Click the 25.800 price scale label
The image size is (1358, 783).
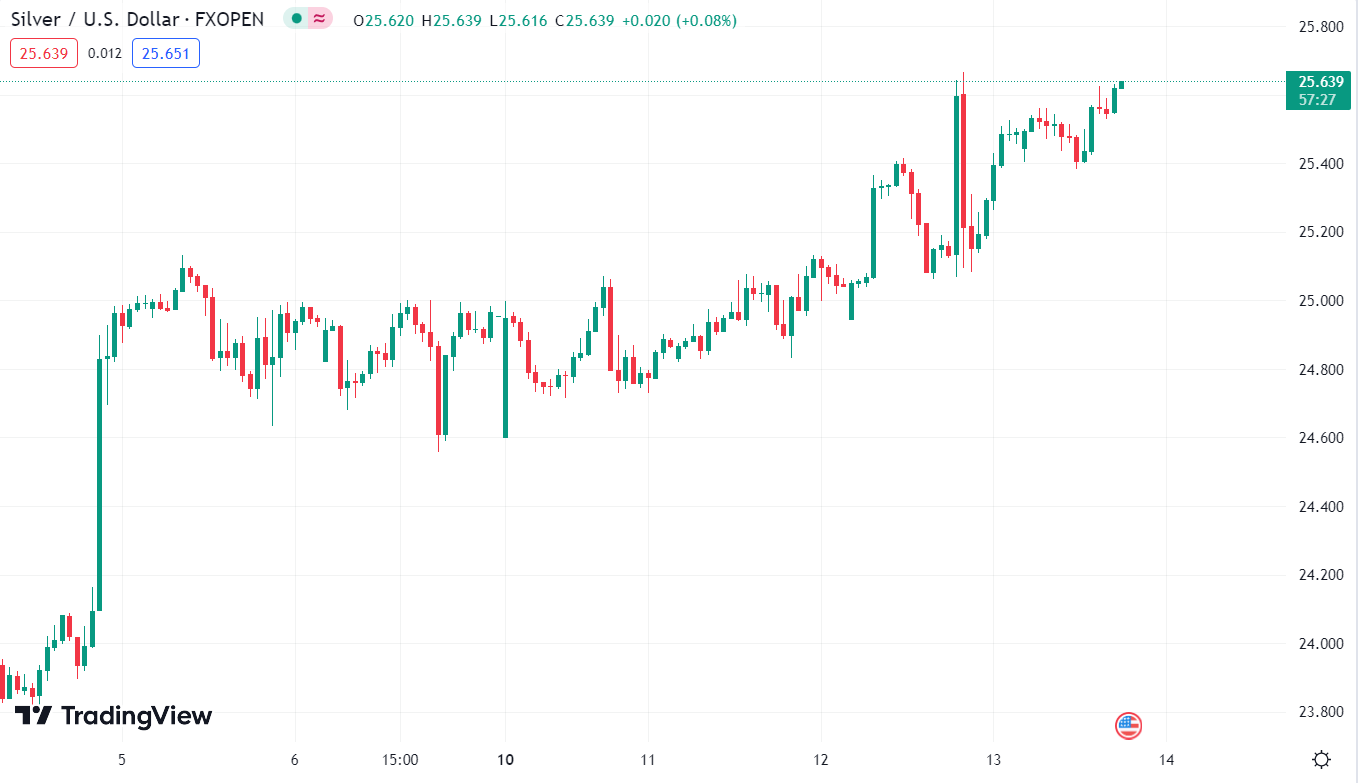click(1320, 26)
